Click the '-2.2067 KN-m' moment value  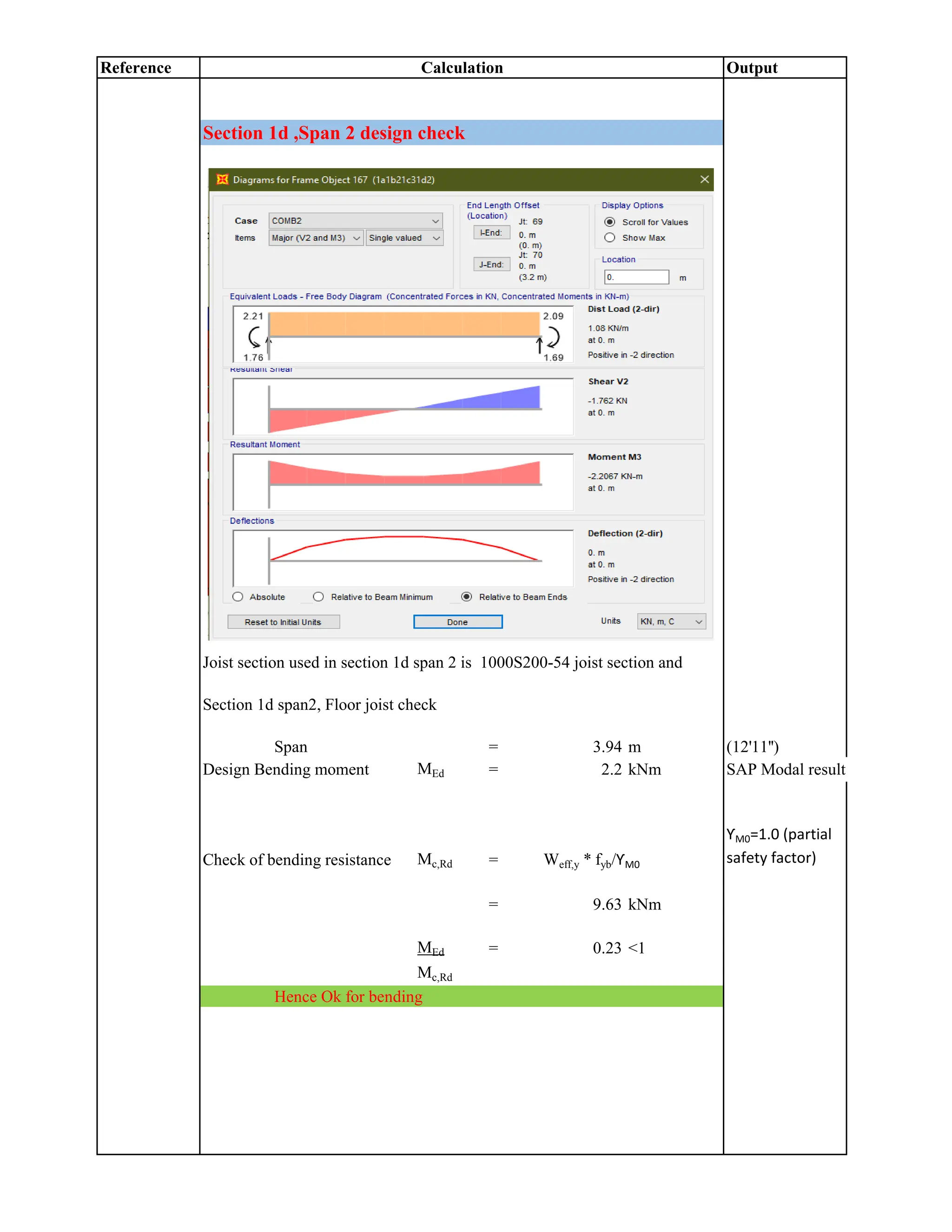[615, 476]
